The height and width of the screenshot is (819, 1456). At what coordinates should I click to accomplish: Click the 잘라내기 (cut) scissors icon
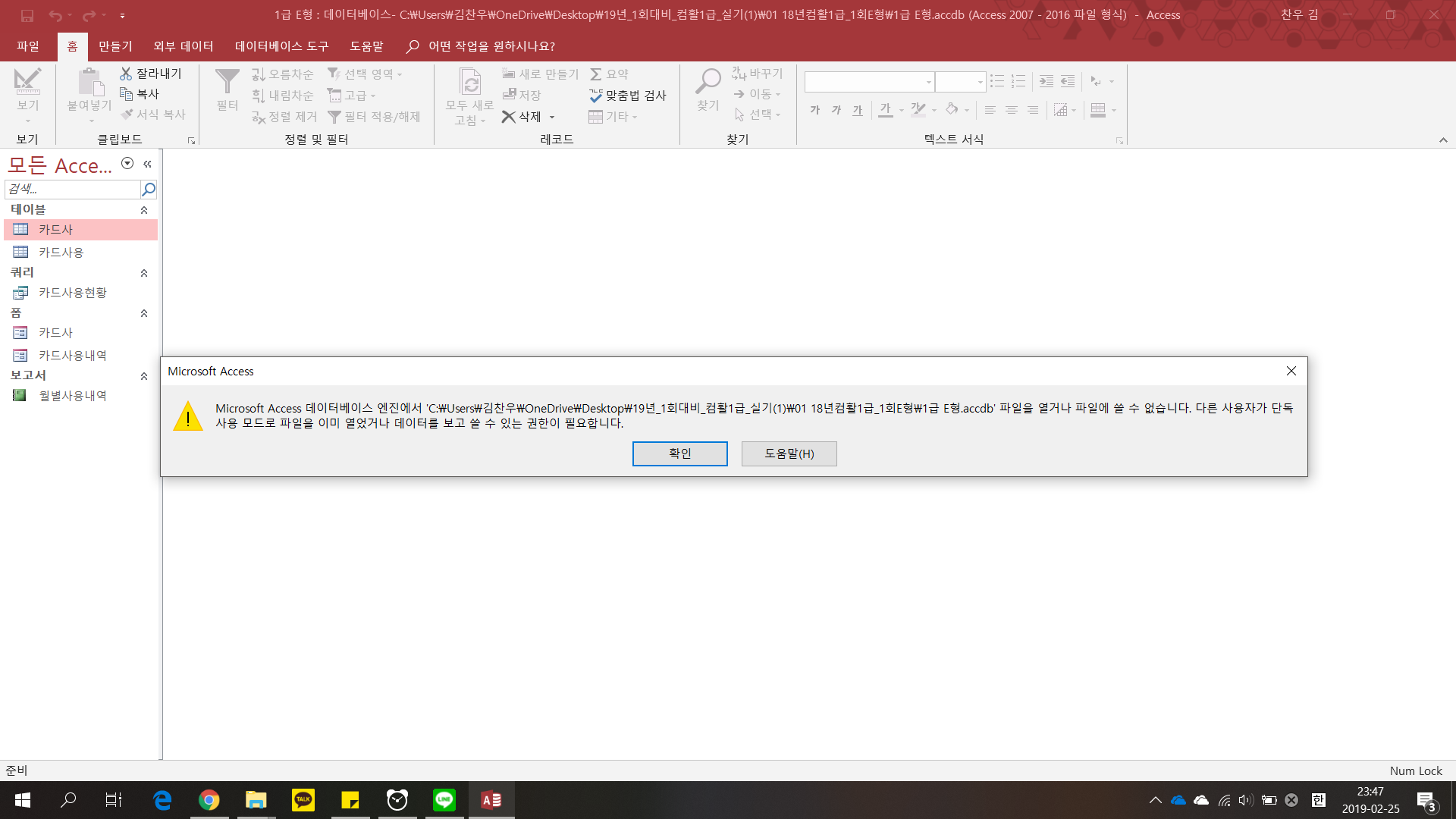126,74
